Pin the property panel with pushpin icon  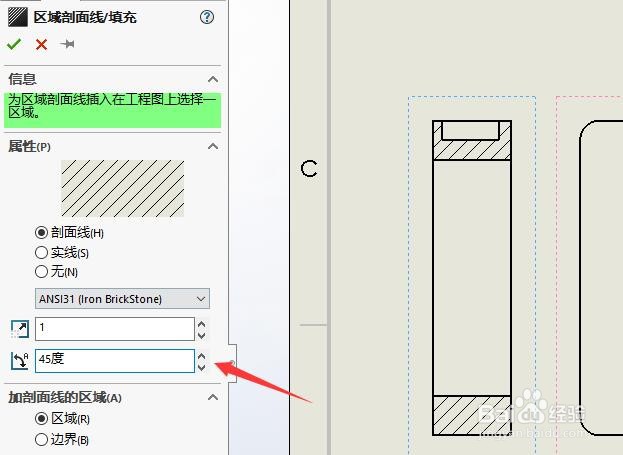(67, 44)
